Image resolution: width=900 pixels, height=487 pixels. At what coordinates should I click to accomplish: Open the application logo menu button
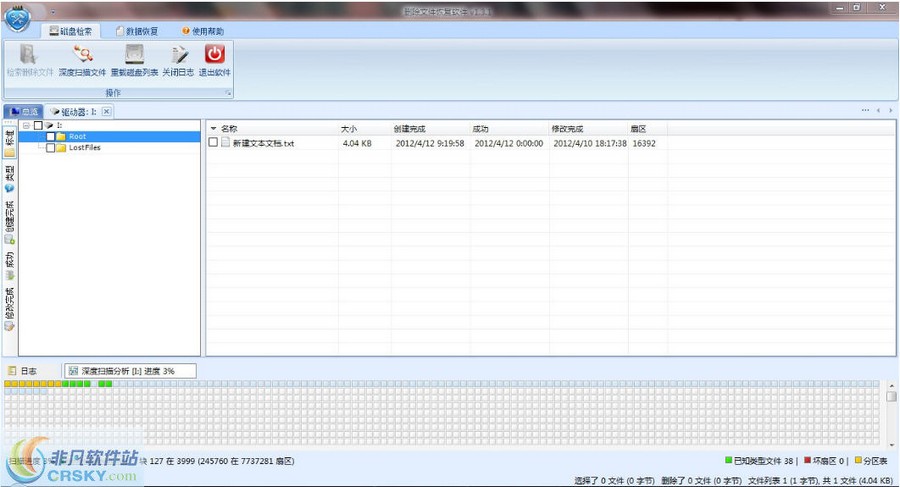click(x=18, y=17)
